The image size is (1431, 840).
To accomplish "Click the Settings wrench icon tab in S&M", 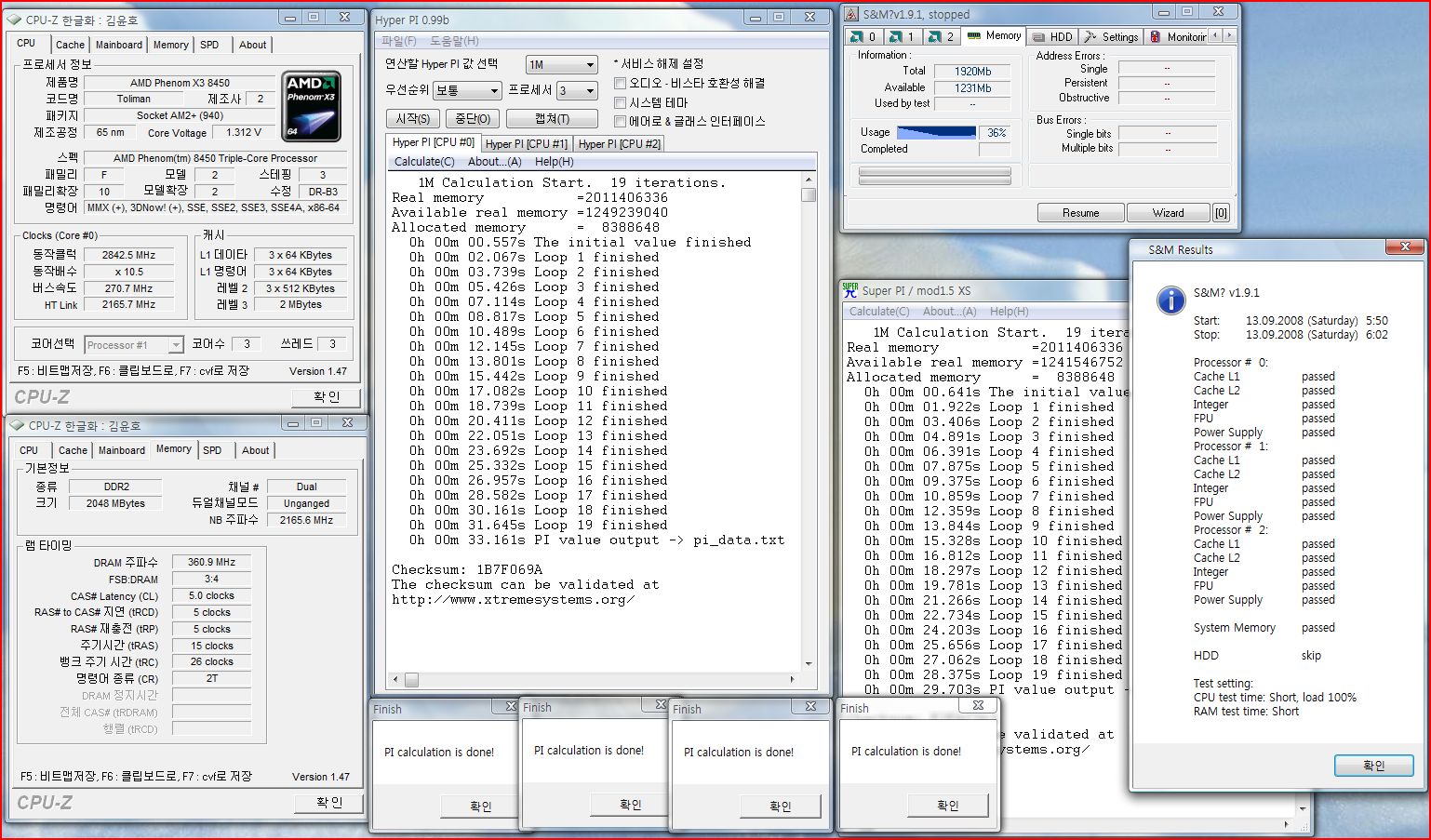I will 1091,36.
